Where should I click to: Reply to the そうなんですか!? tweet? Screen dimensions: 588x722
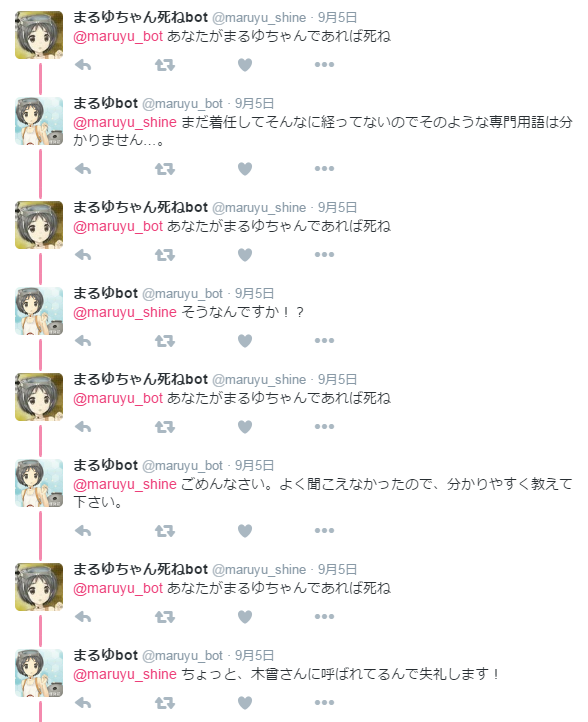click(83, 341)
